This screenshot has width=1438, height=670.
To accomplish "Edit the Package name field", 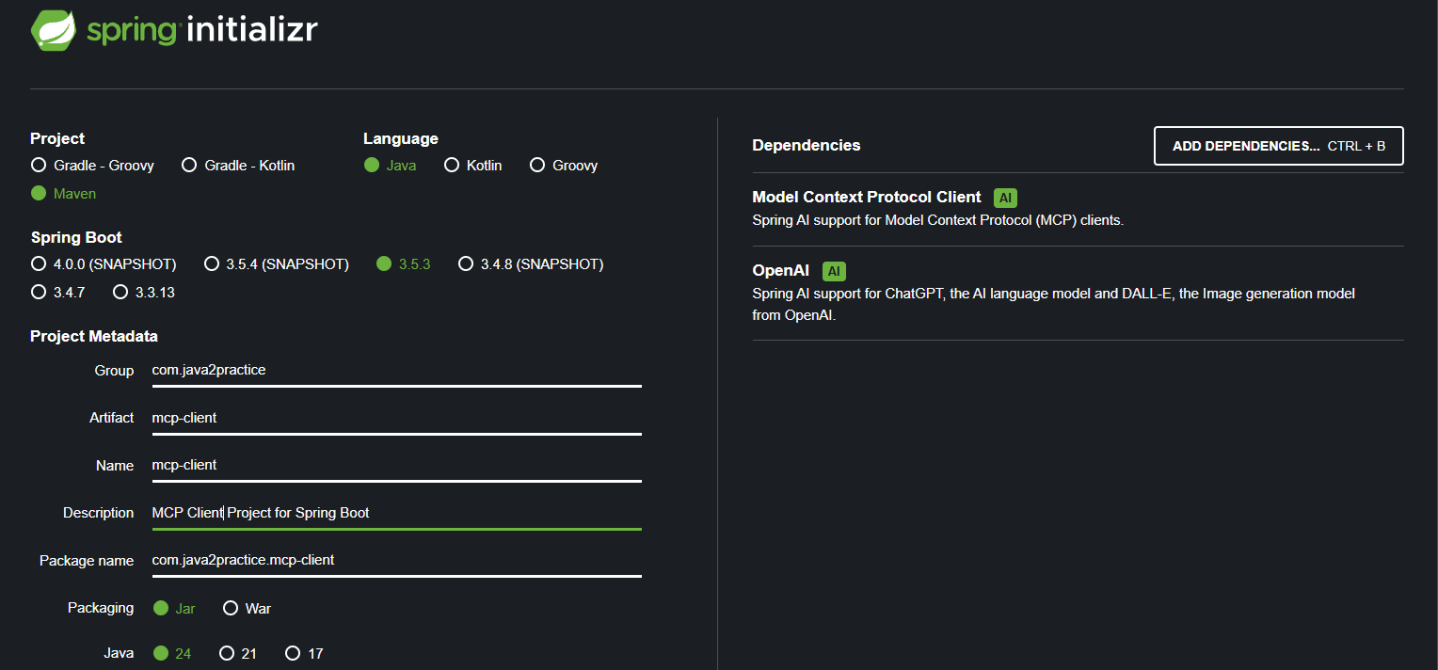I will (395, 560).
